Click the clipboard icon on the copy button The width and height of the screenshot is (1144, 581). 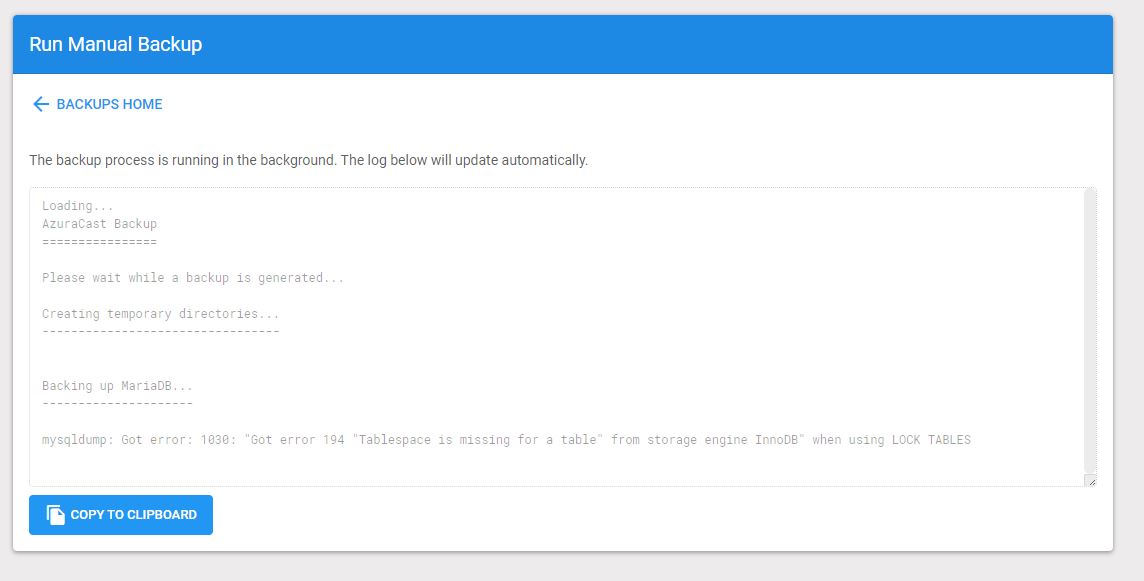pyautogui.click(x=53, y=514)
